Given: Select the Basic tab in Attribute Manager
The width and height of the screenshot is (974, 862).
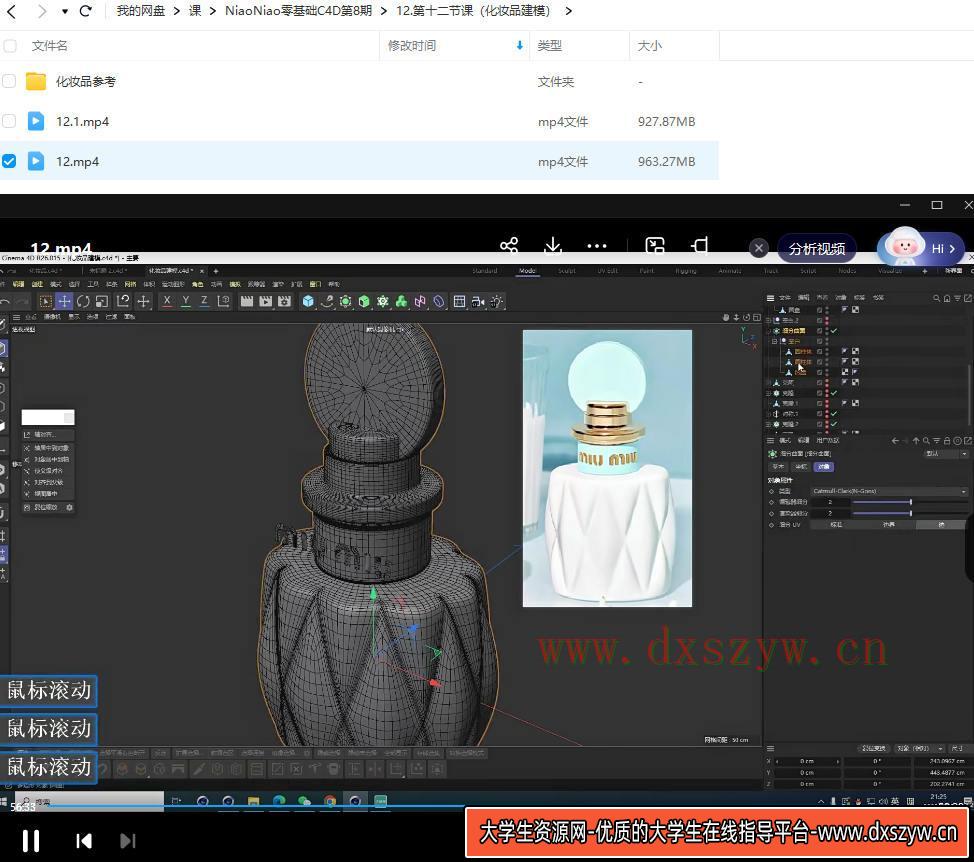Looking at the screenshot, I should coord(778,466).
